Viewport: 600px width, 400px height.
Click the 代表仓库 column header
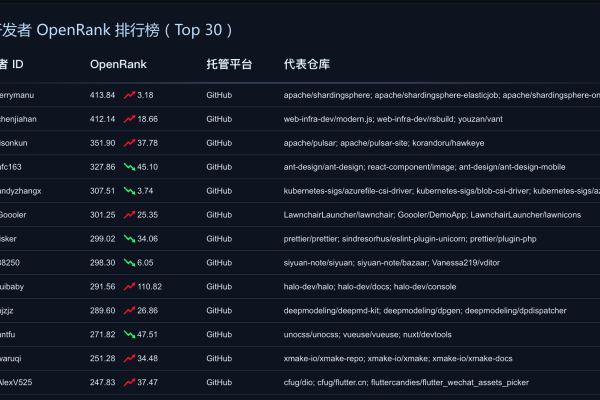tap(307, 64)
